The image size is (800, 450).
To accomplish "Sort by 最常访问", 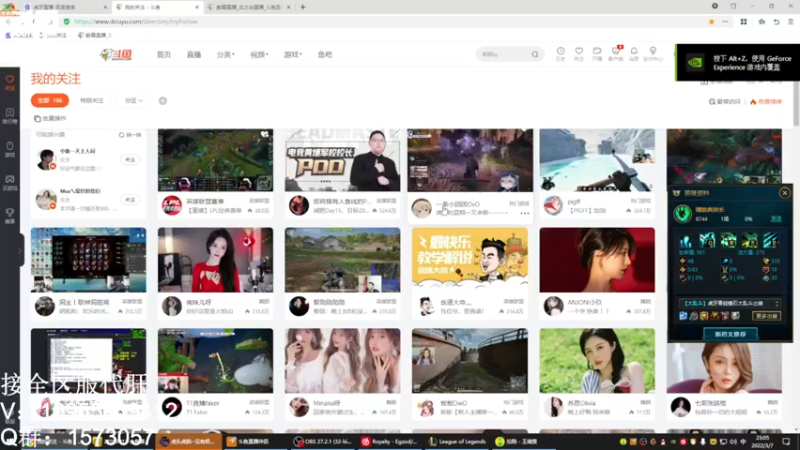I will pos(724,102).
